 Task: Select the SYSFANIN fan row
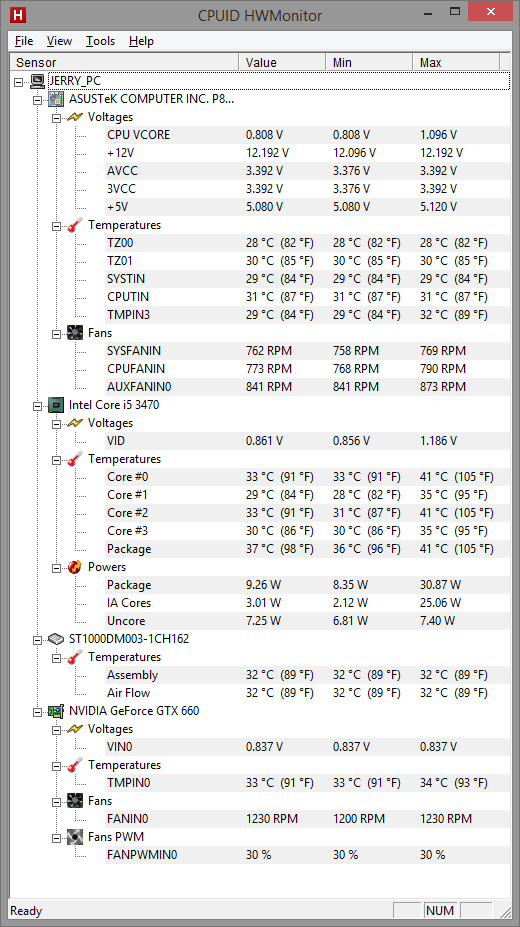[x=307, y=351]
